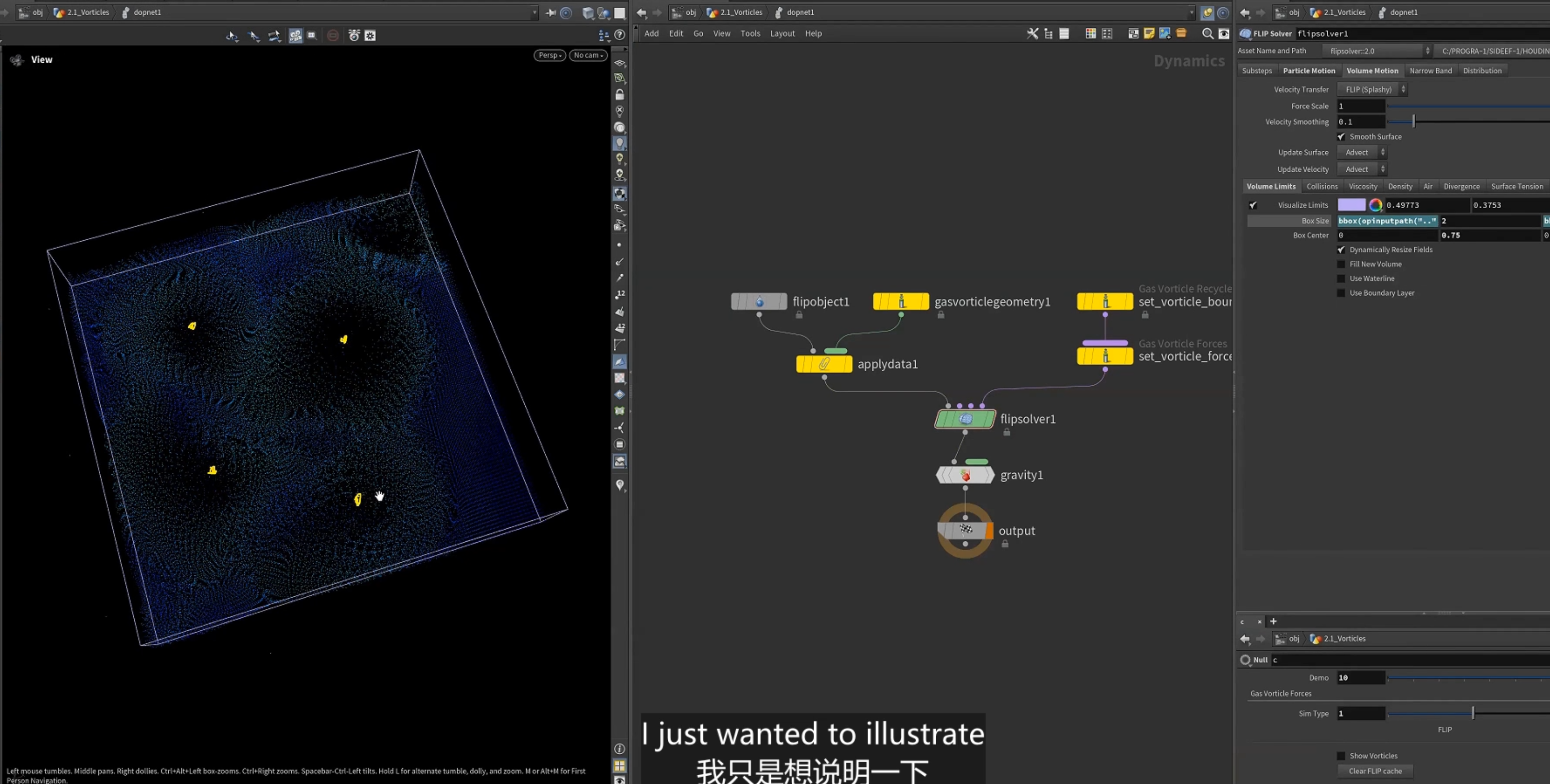The width and height of the screenshot is (1550, 784).
Task: Click the Force Scale input field
Action: 1361,106
